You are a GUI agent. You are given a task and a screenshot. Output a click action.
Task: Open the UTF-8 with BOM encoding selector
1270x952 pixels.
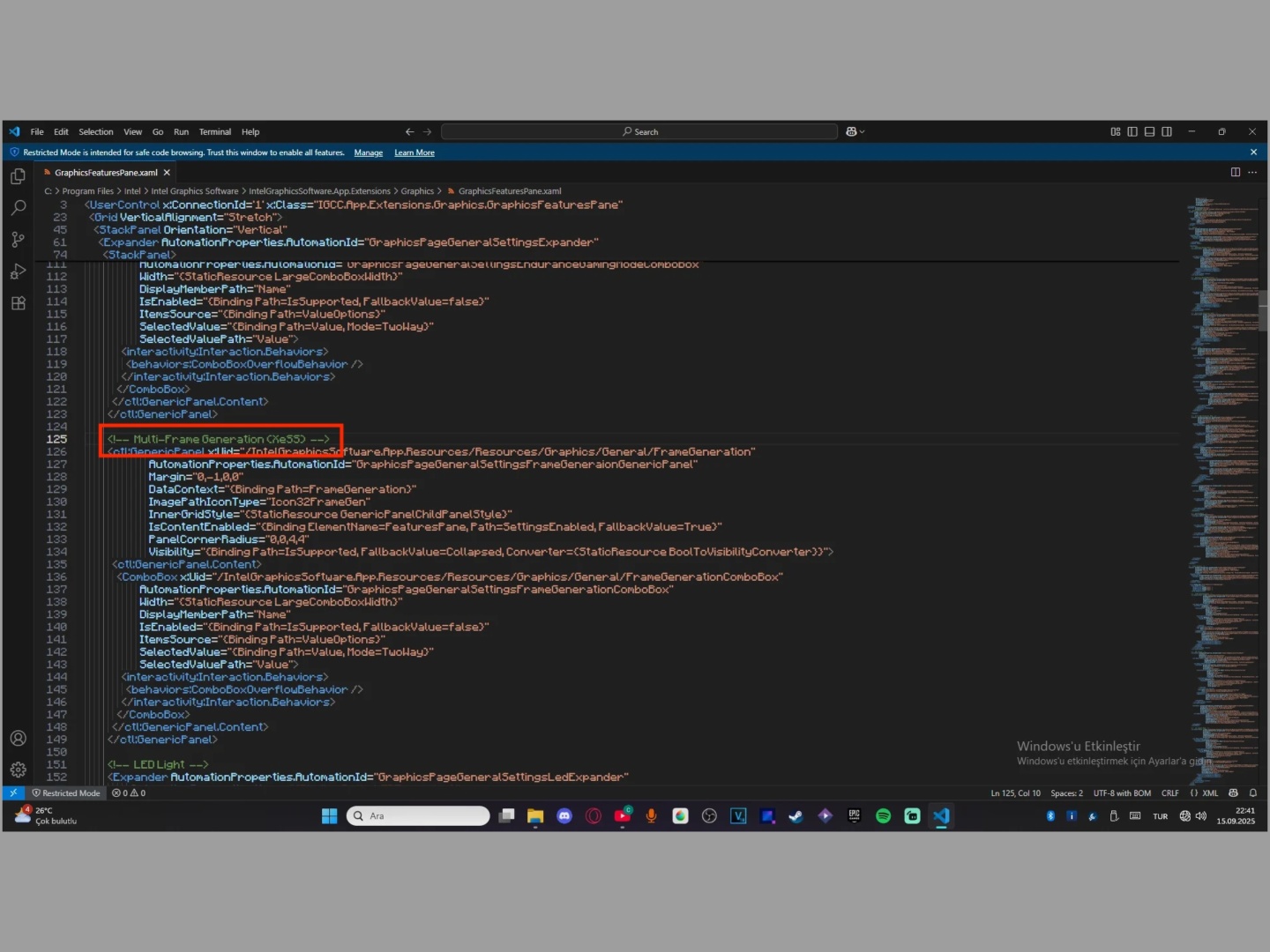coord(1122,793)
